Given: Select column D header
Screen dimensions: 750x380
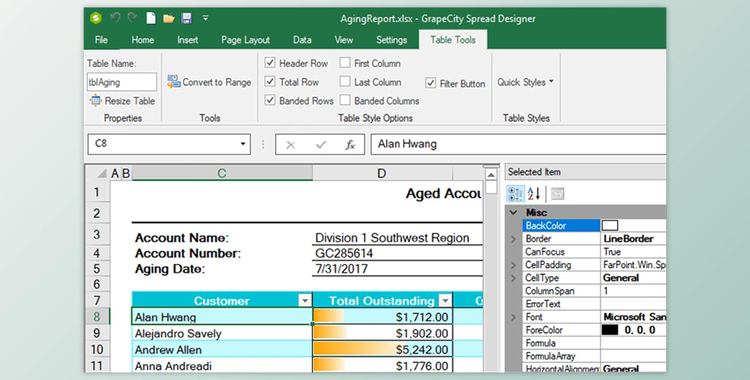Looking at the screenshot, I should tap(382, 173).
